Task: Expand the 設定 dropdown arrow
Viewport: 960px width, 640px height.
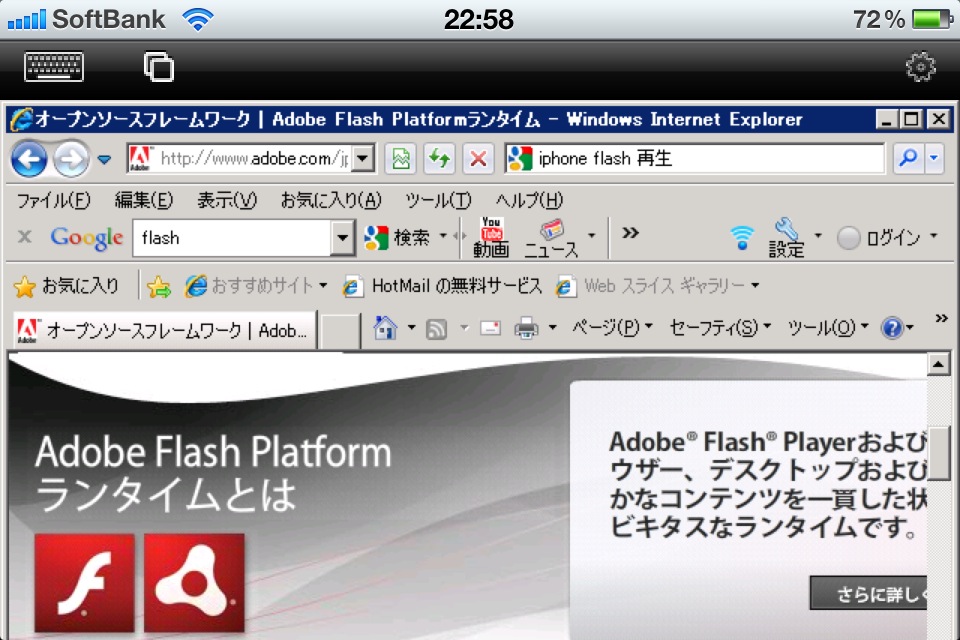Action: (x=818, y=236)
